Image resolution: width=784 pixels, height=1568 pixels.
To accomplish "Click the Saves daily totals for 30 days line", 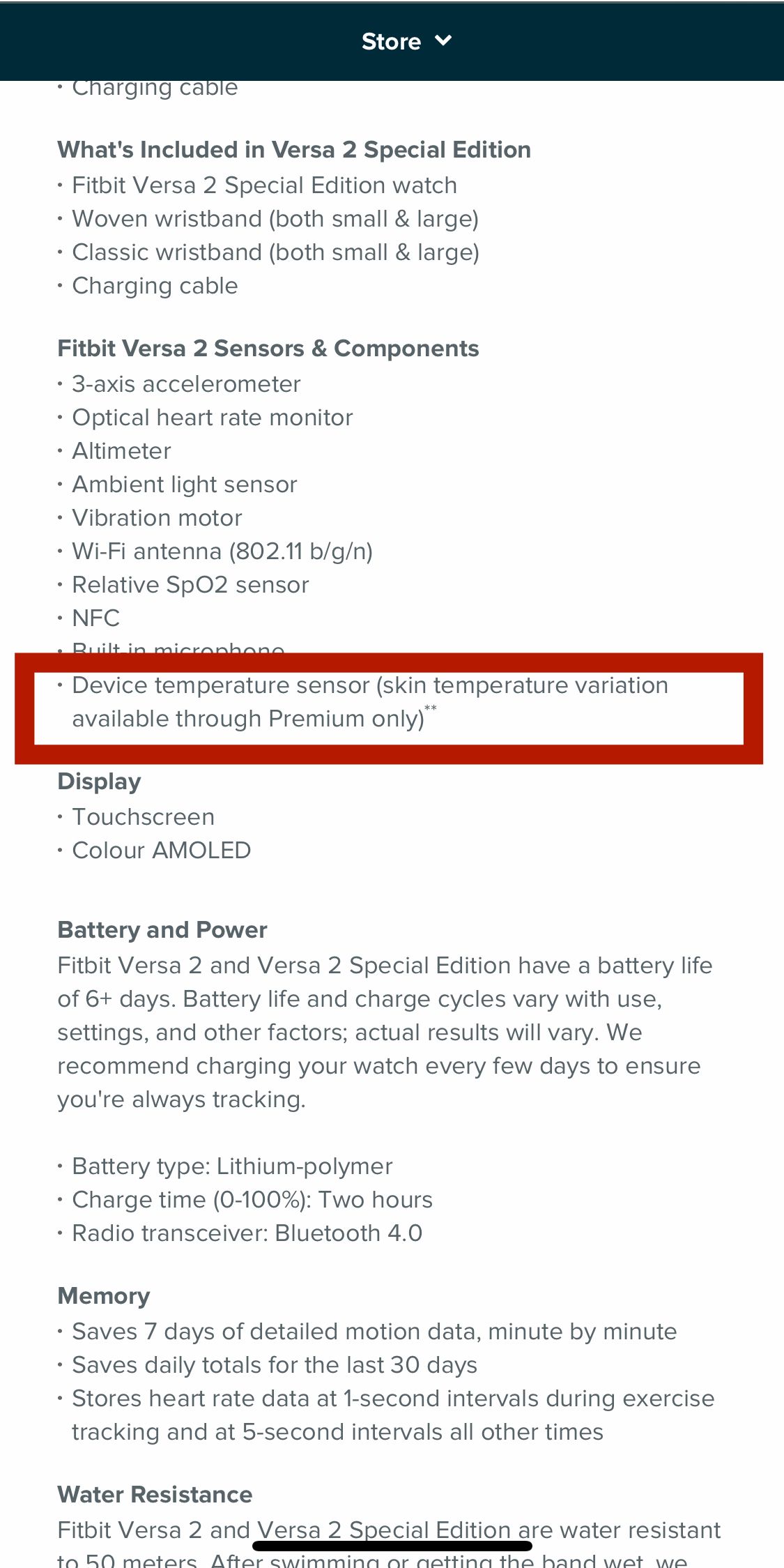I will [x=275, y=1365].
